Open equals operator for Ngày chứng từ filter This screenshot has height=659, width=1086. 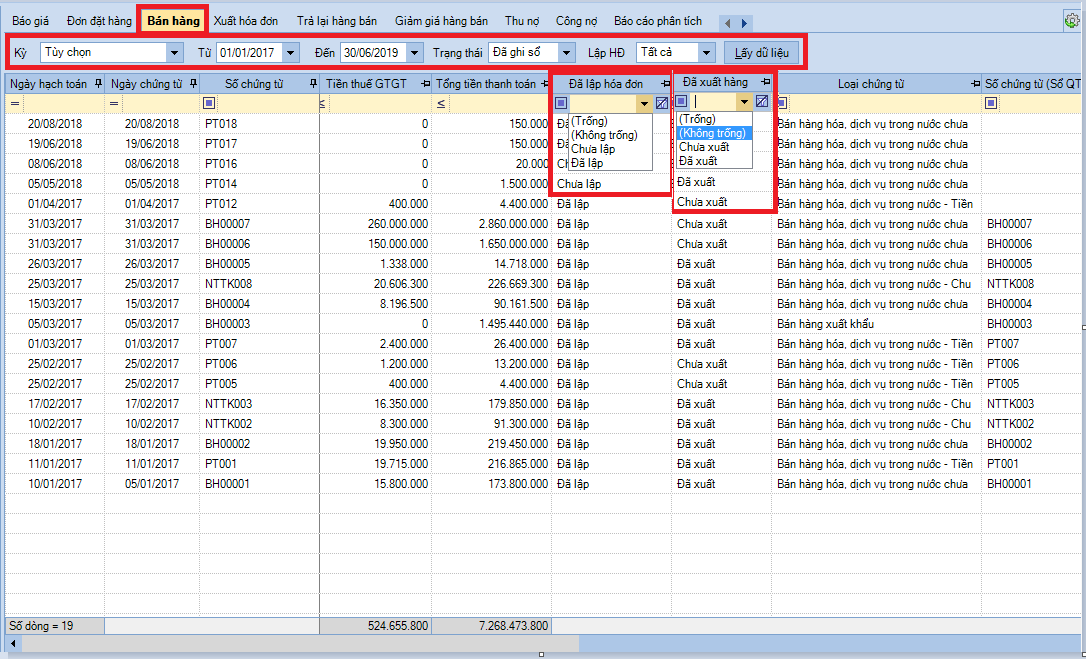click(x=114, y=103)
